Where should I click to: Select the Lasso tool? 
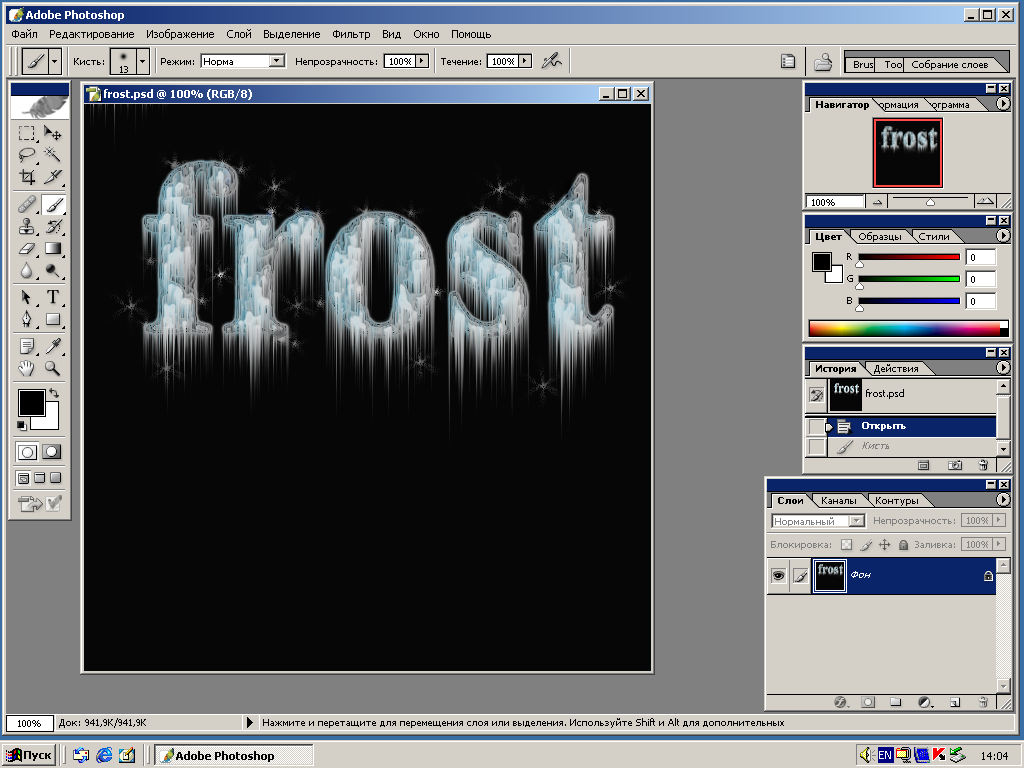tap(26, 155)
